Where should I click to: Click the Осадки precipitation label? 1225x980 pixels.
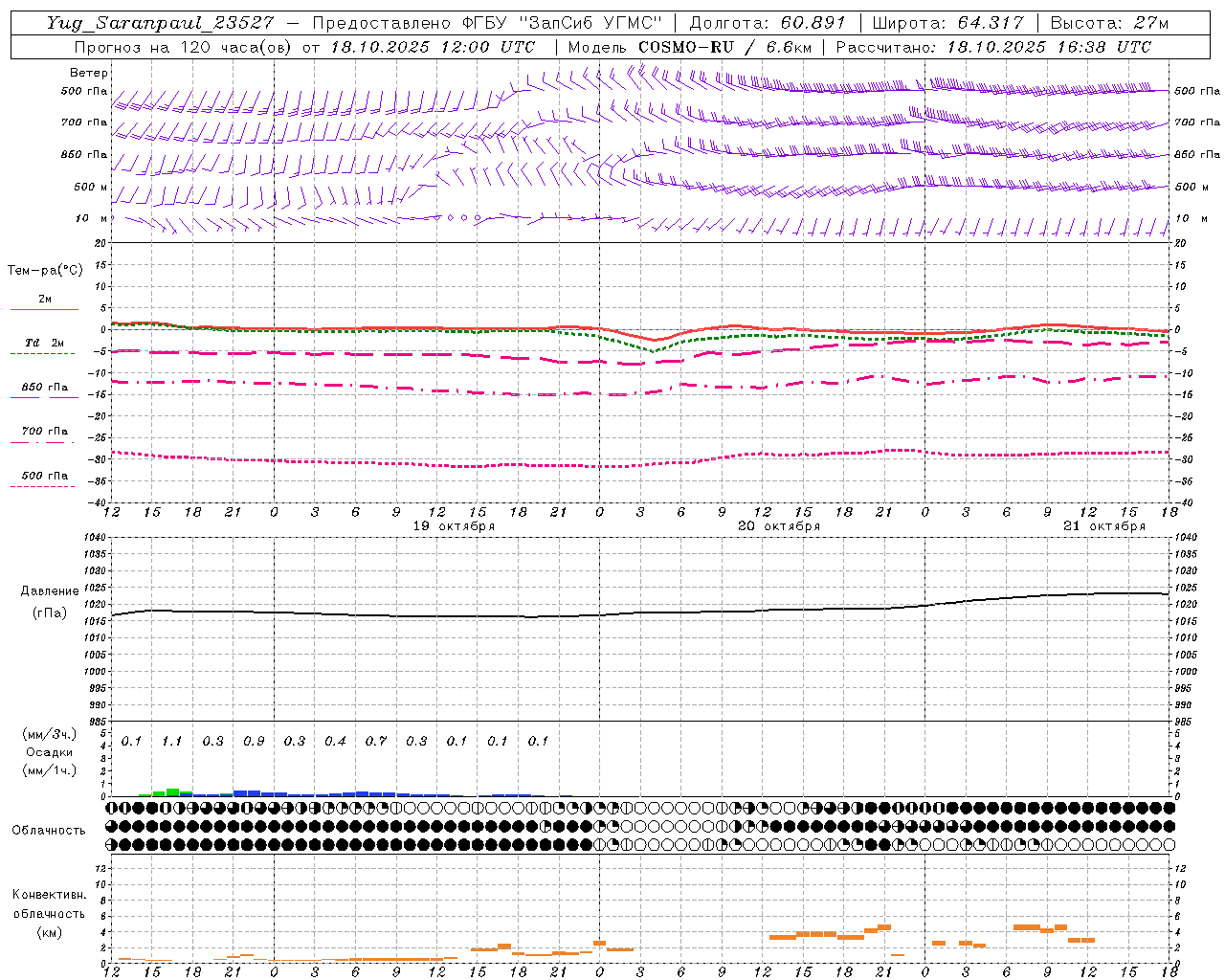coord(49,752)
